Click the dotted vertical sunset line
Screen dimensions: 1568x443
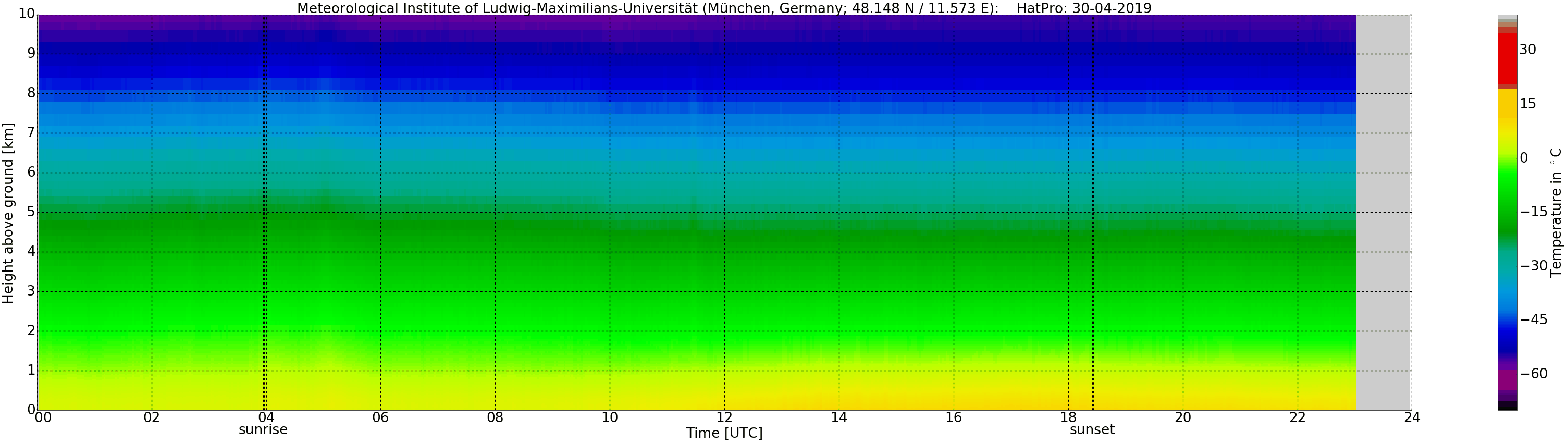pyautogui.click(x=1093, y=213)
